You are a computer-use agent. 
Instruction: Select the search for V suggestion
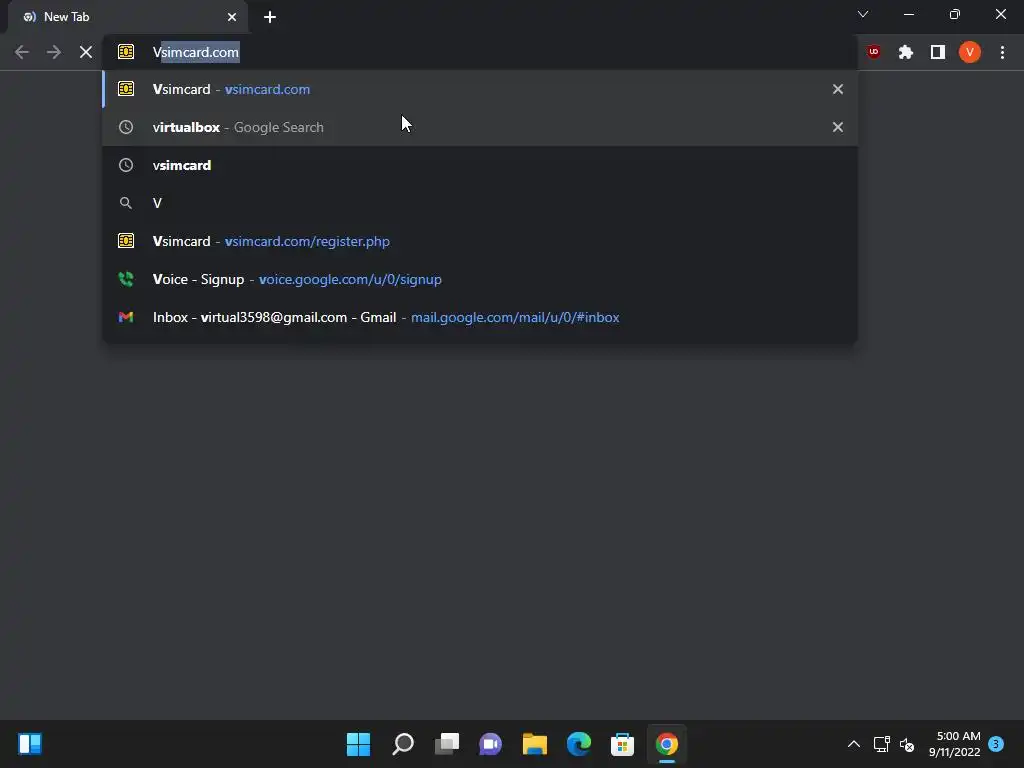[480, 203]
